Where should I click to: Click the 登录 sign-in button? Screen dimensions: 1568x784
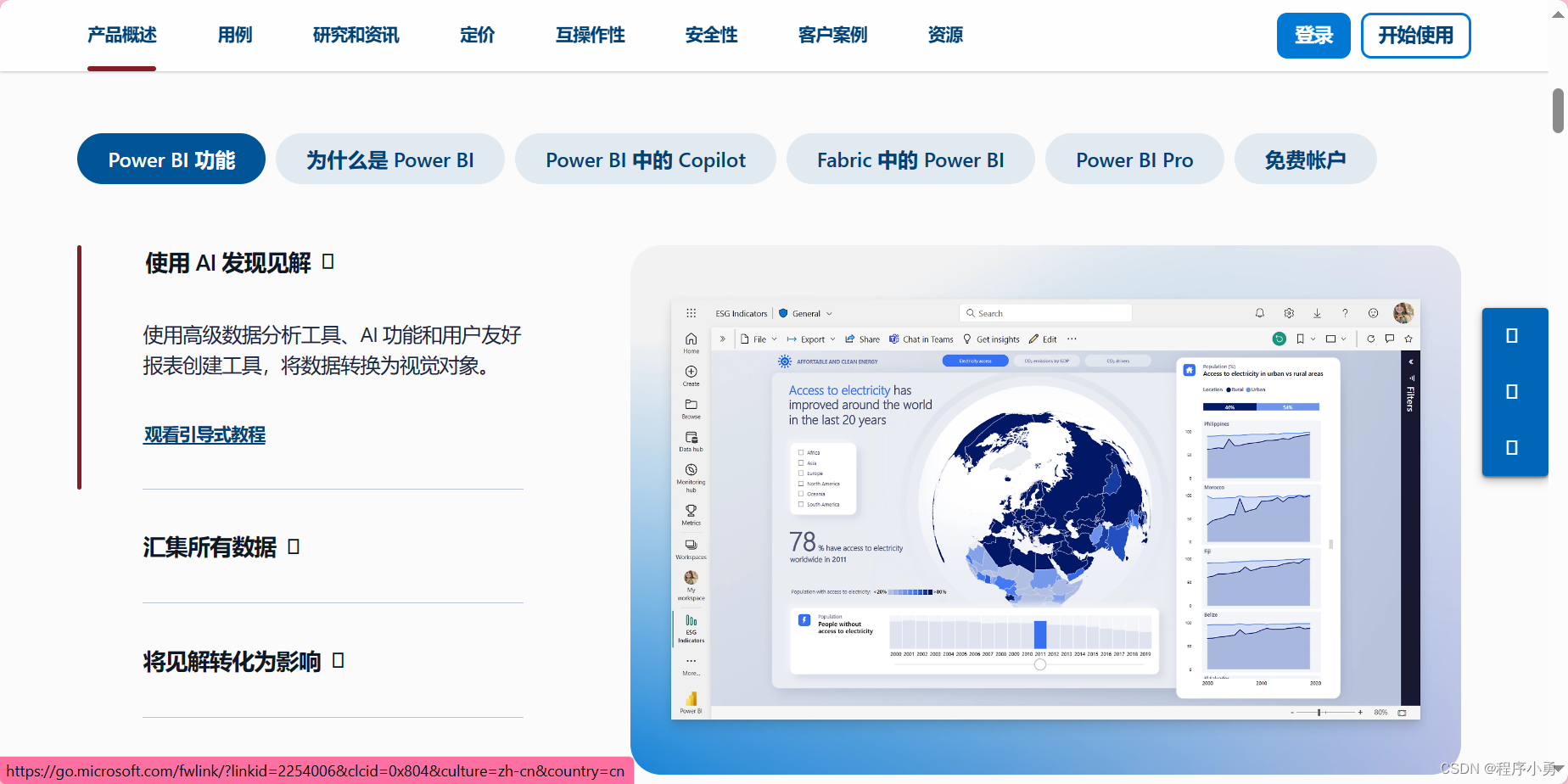1313,36
